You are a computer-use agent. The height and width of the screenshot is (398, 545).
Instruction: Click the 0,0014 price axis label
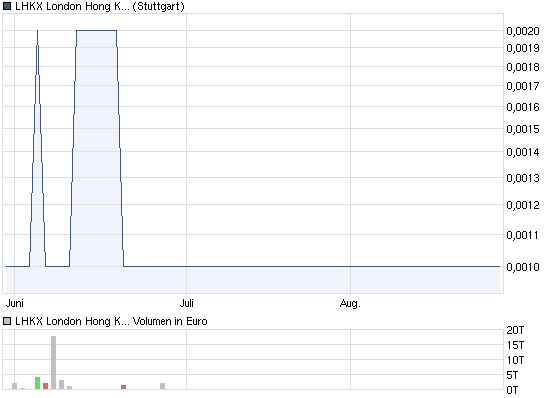(523, 152)
